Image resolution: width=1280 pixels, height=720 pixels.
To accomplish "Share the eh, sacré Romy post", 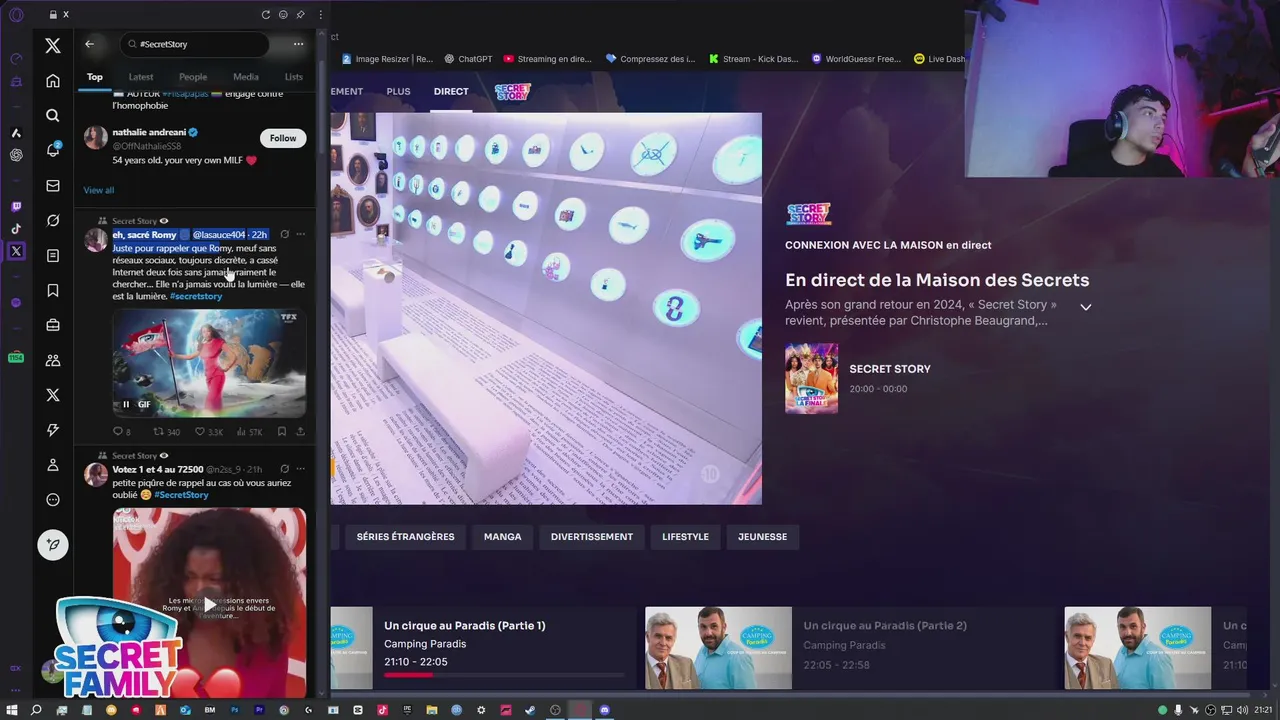I will [301, 432].
